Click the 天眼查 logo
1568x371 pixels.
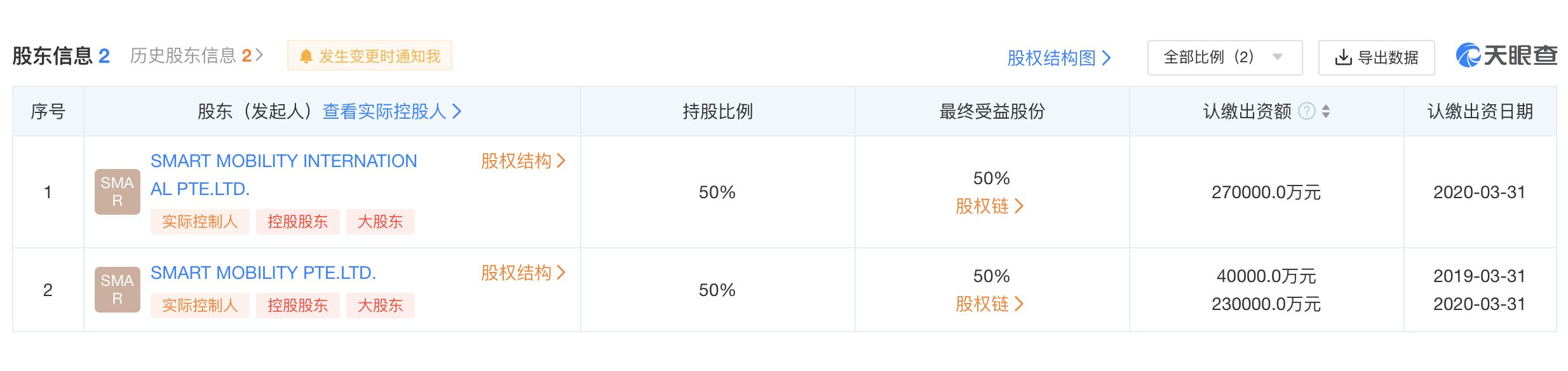1506,56
